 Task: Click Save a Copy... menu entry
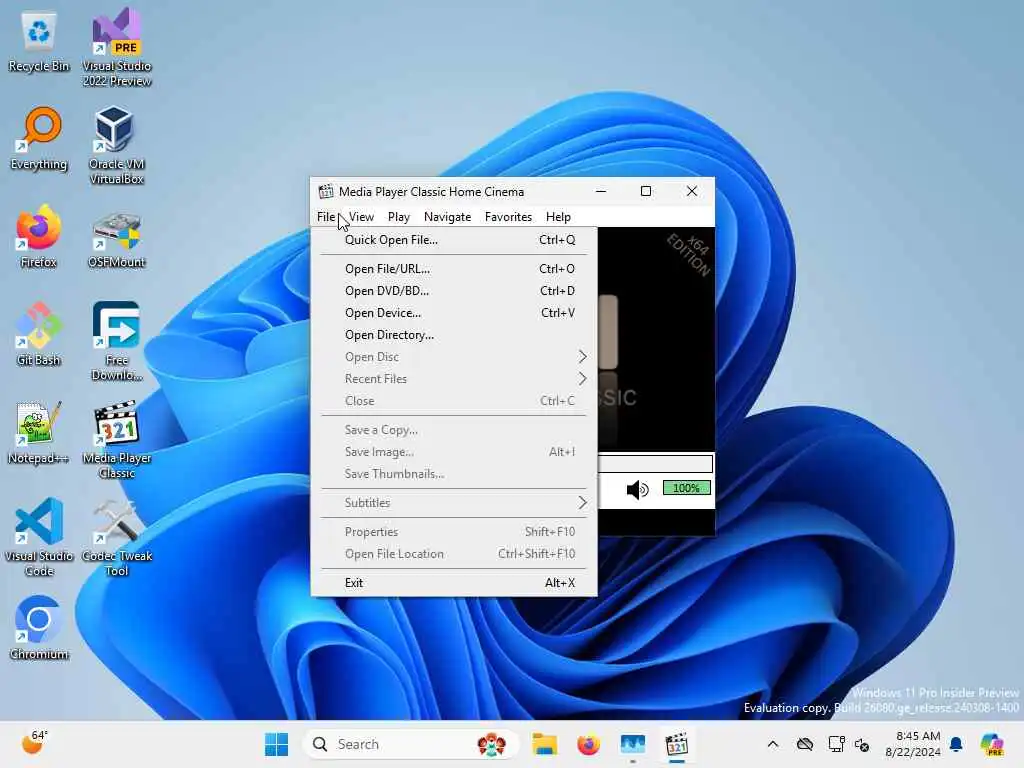tap(454, 430)
